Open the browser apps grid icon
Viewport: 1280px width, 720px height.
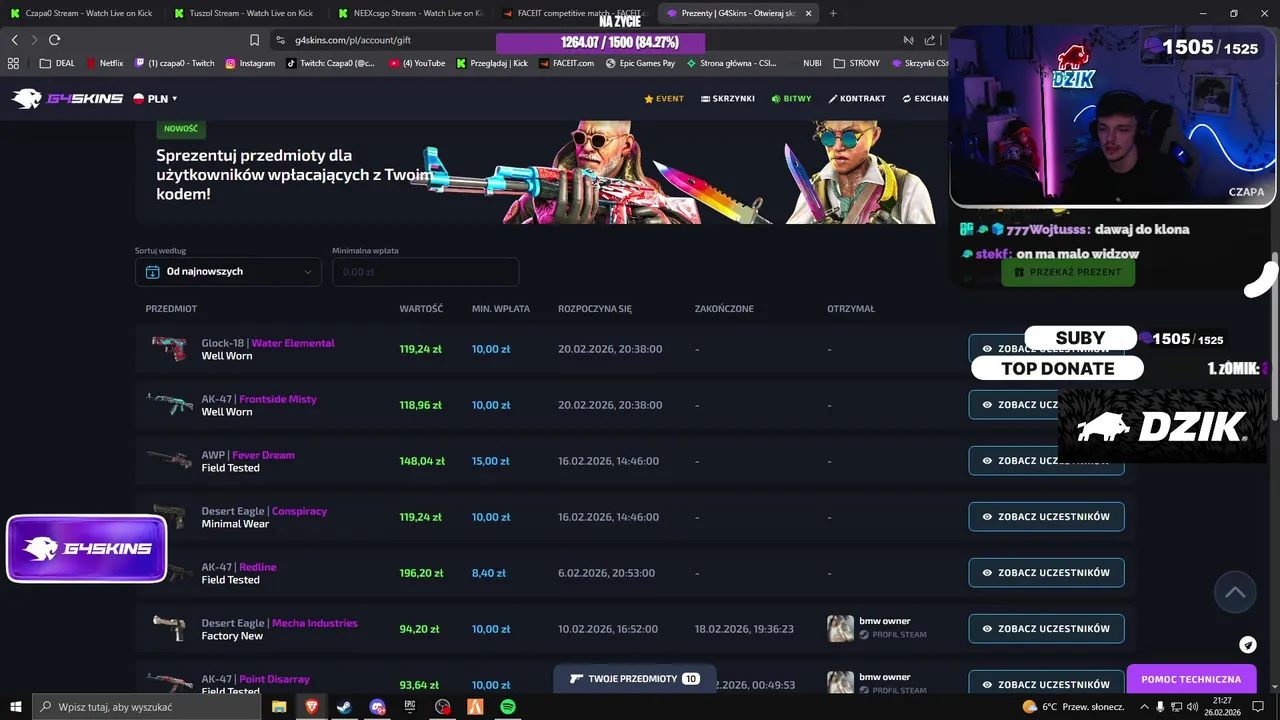(x=13, y=63)
